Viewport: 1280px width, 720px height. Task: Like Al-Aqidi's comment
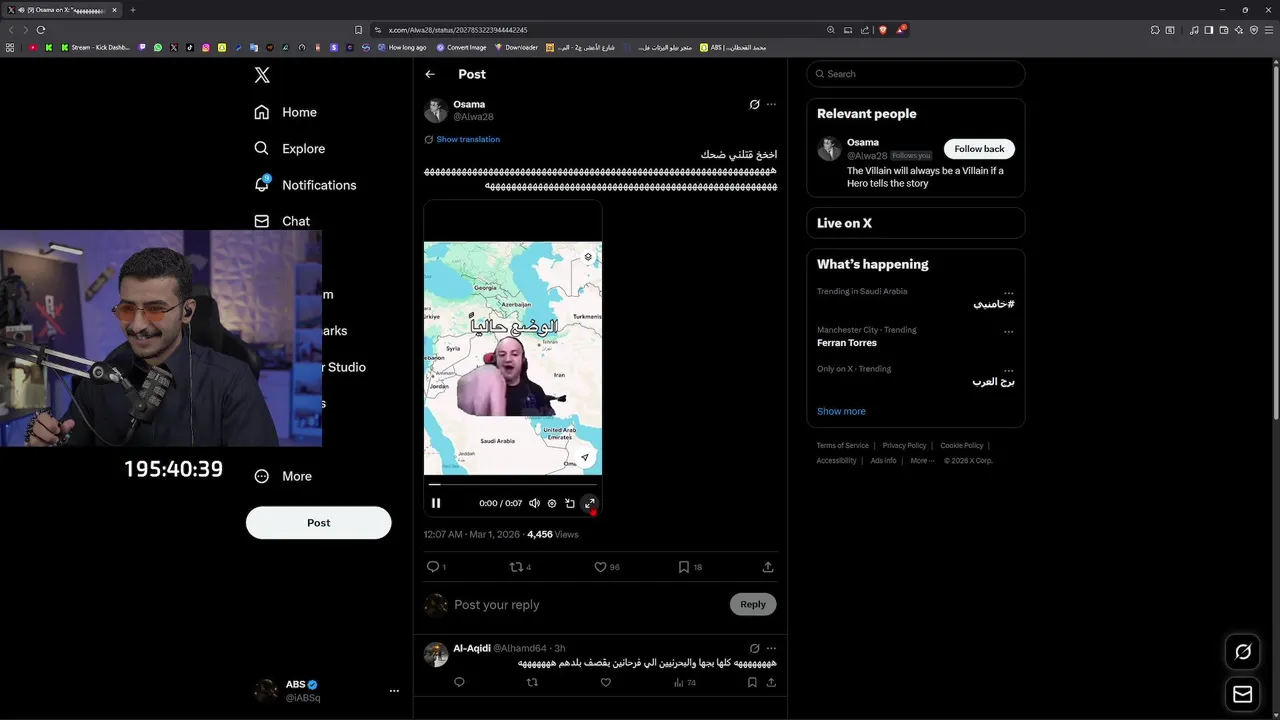605,682
